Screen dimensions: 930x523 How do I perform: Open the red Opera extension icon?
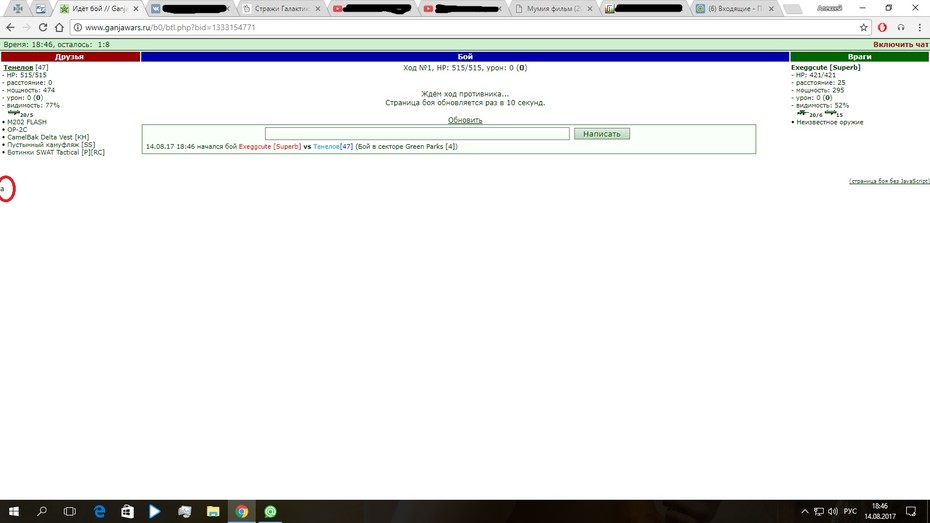[x=882, y=27]
